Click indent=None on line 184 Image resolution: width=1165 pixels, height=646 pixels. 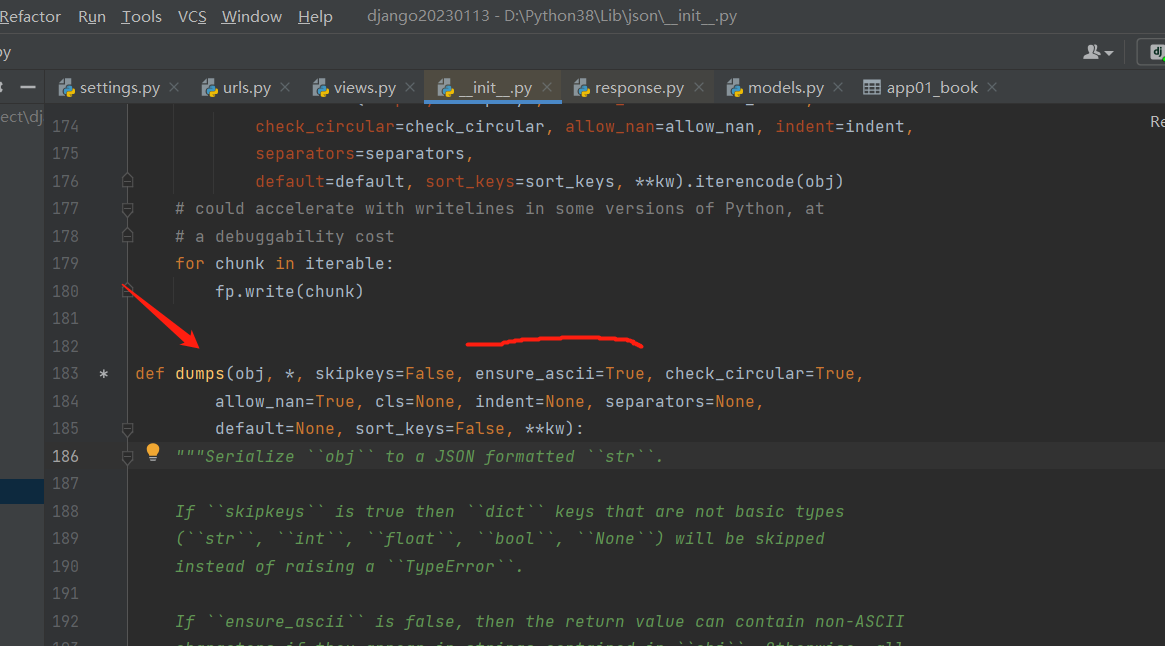tap(530, 401)
